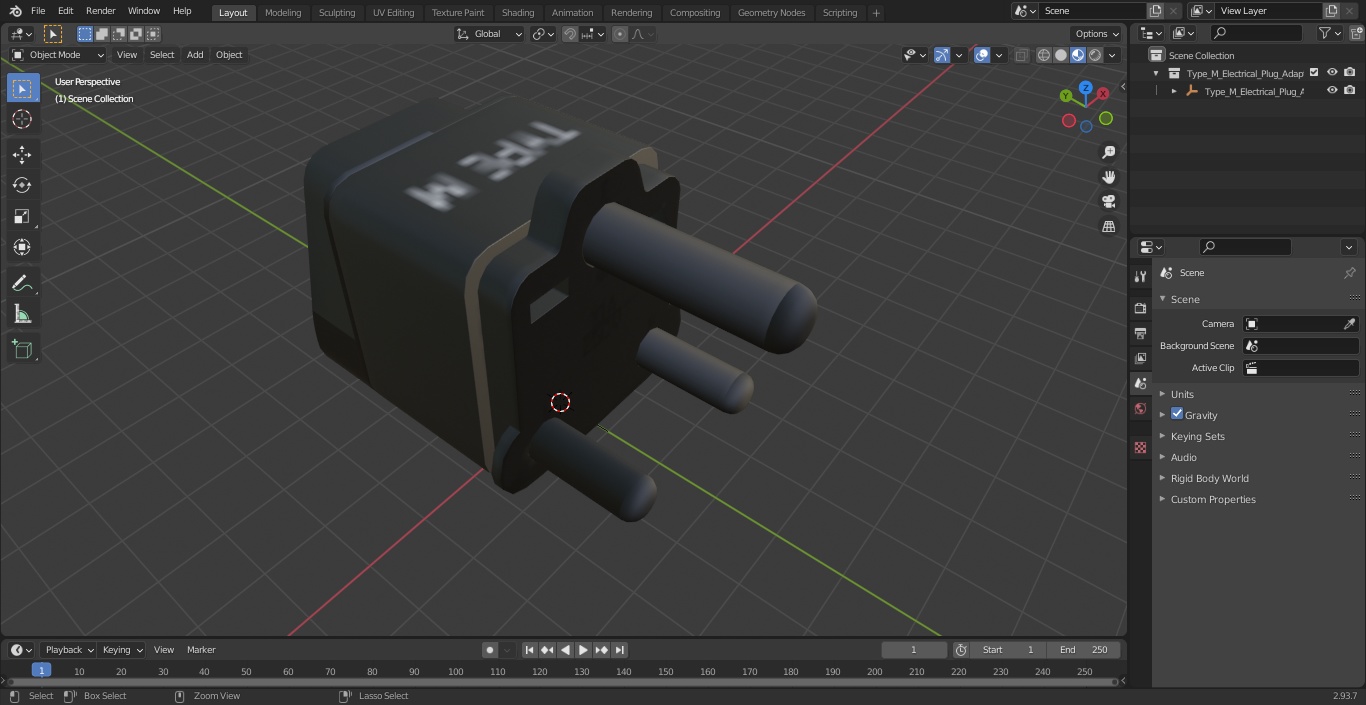Switch perspective/orthographic grid icon
This screenshot has height=705, width=1366.
[1108, 227]
